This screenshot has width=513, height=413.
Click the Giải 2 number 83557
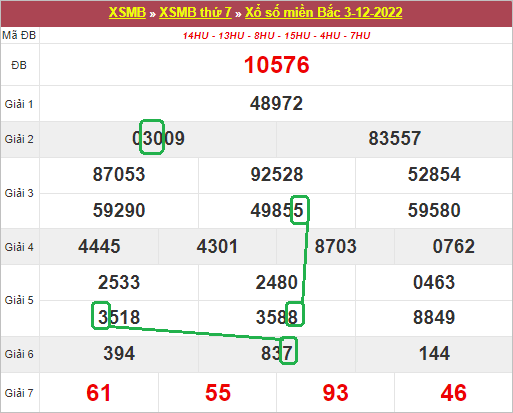coord(395,138)
